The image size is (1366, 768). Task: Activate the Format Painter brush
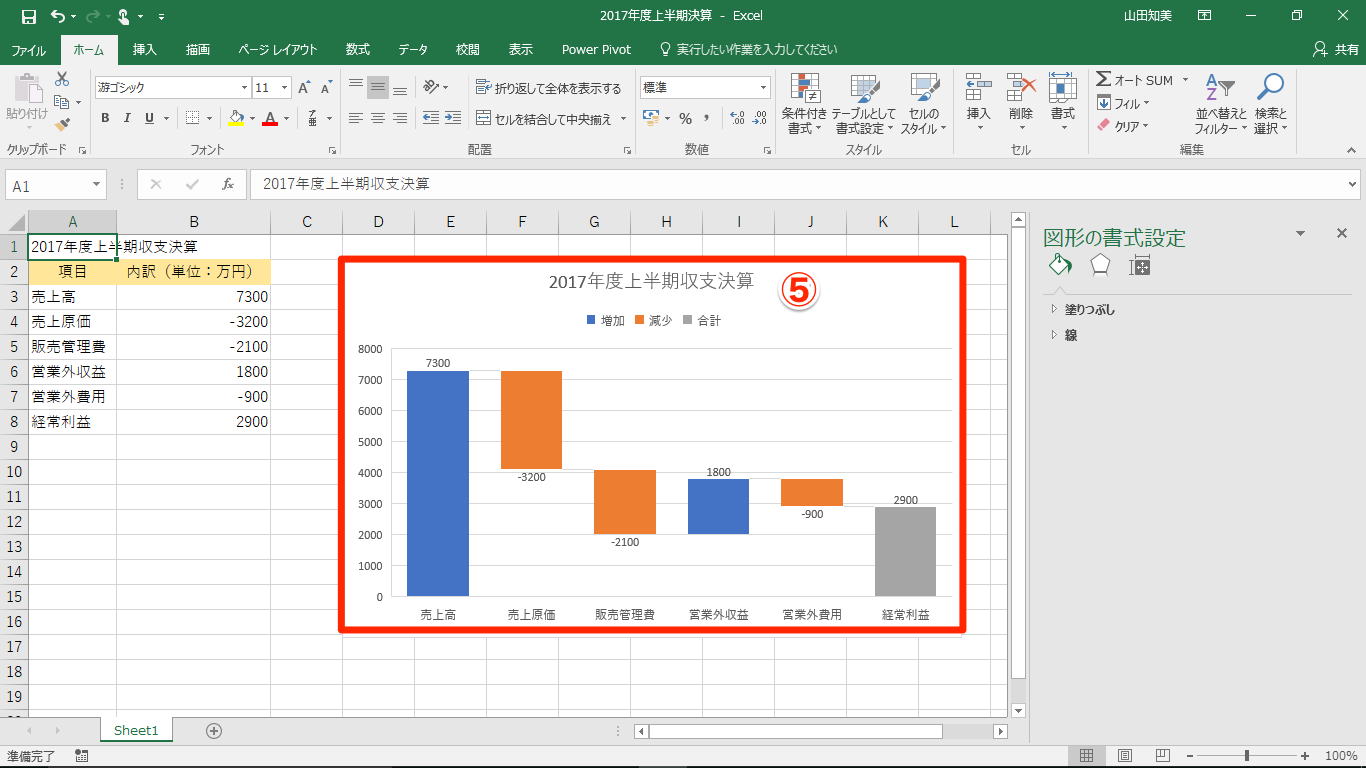point(62,125)
